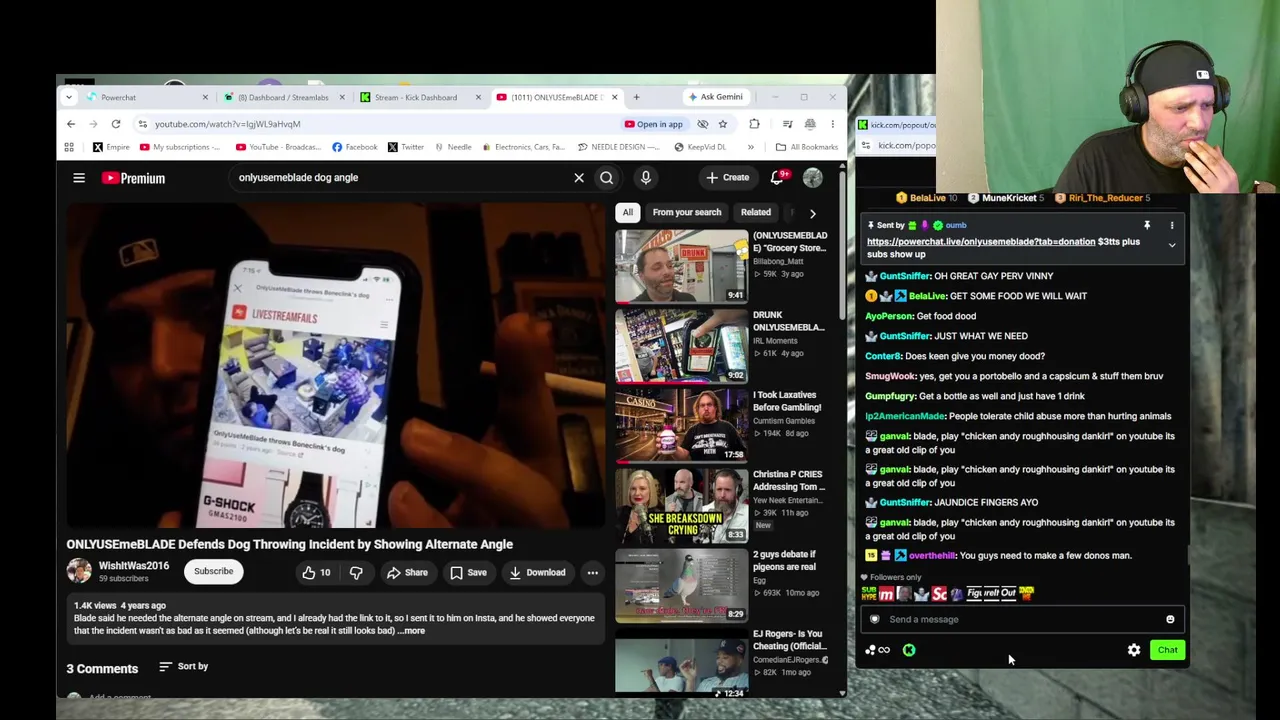This screenshot has width=1280, height=720.
Task: Insert the SUB HYPE emote
Action: point(869,594)
